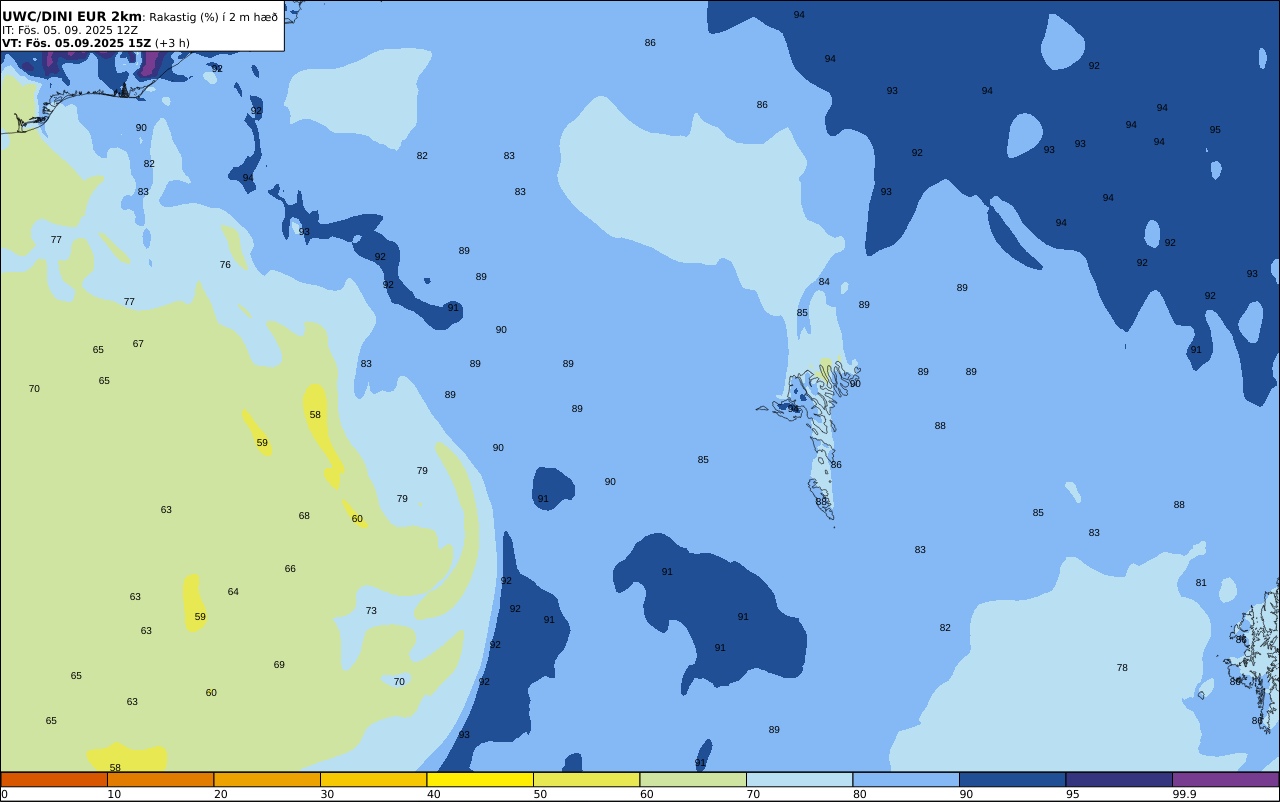Image resolution: width=1280 pixels, height=802 pixels.
Task: Click the '40' legend tick label
Action: [x=433, y=794]
